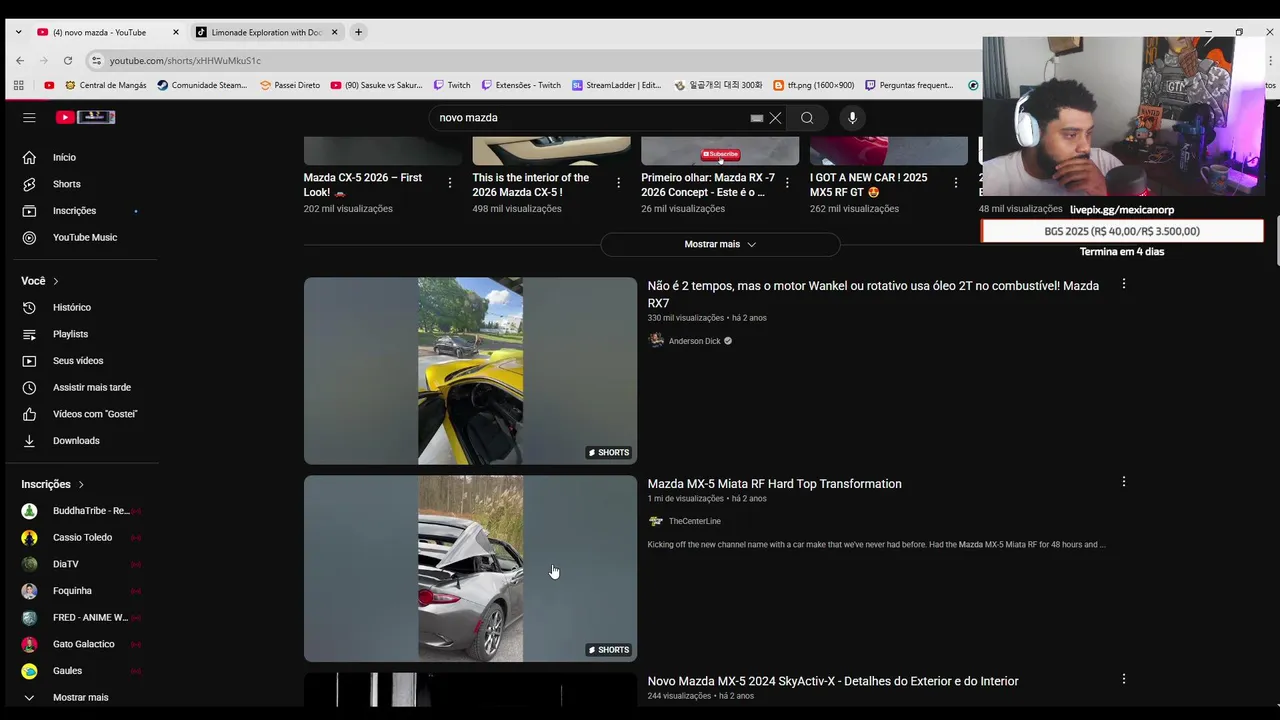Screen dimensions: 1280x720
Task: Click the YouTube logo
Action: tap(85, 117)
